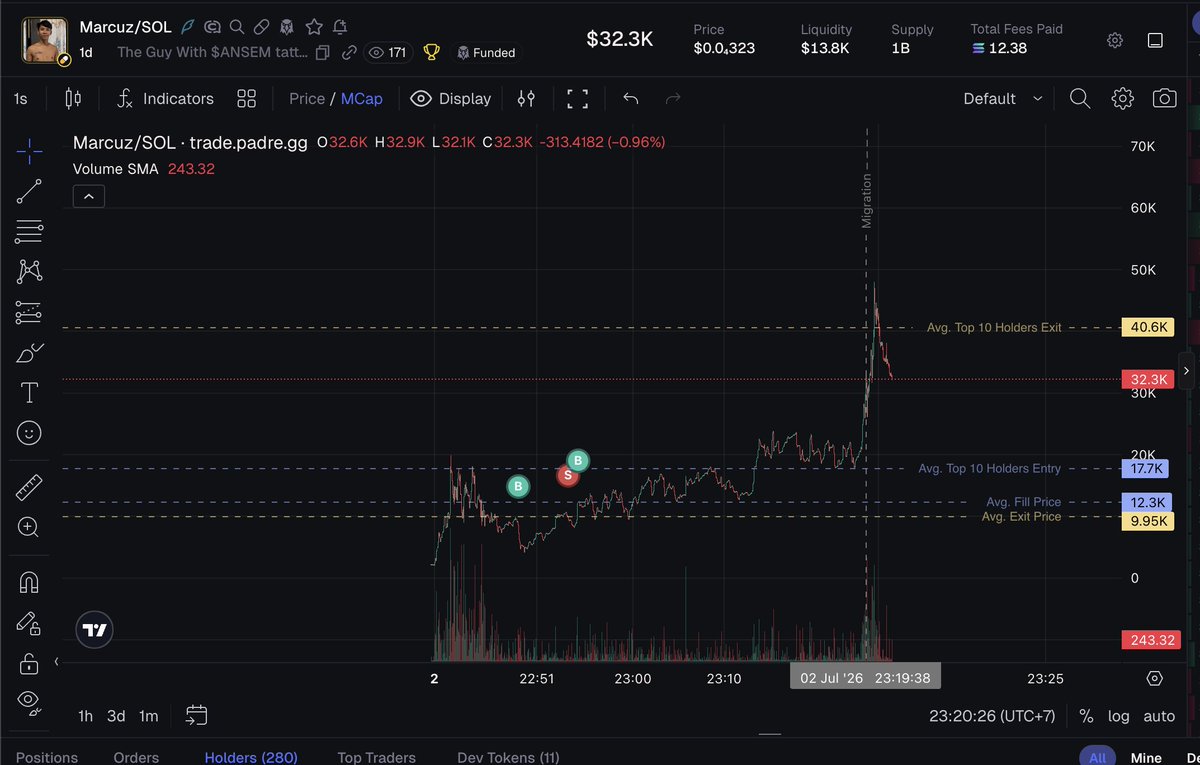Open the go to date calendar

196,715
